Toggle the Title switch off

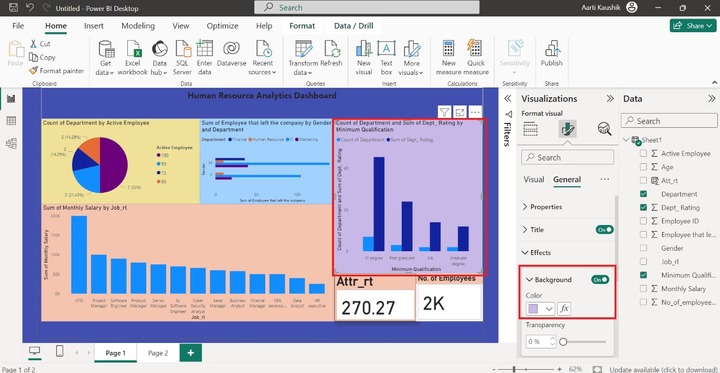(604, 230)
